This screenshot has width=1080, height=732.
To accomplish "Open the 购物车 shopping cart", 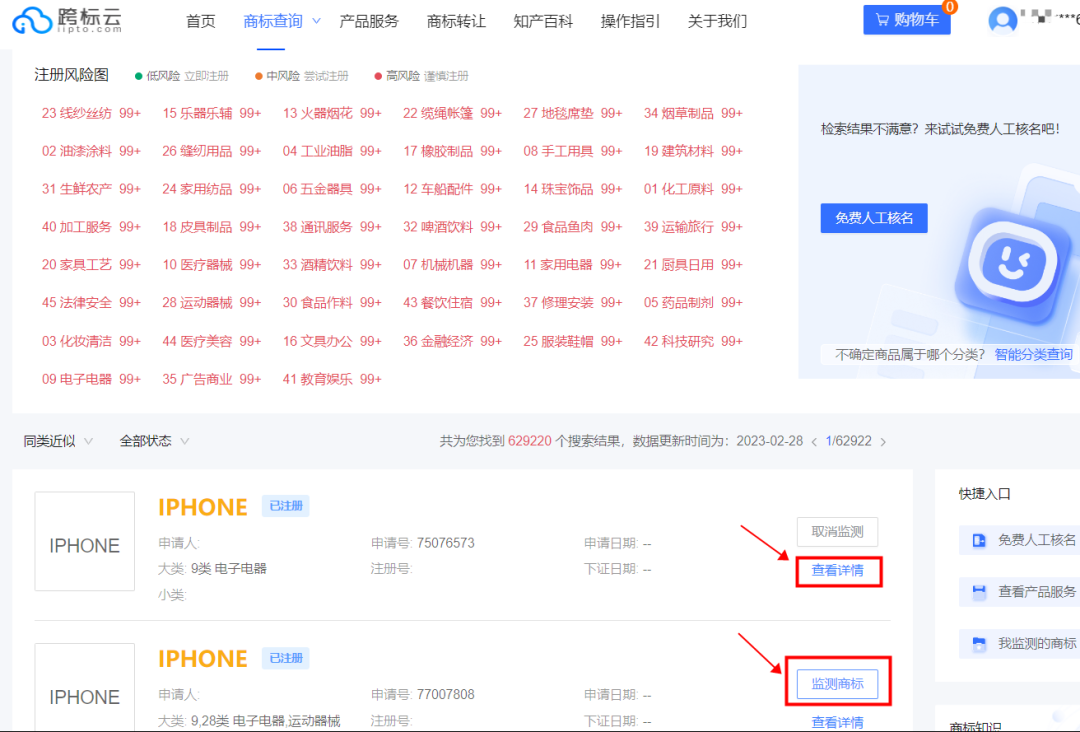I will click(906, 20).
